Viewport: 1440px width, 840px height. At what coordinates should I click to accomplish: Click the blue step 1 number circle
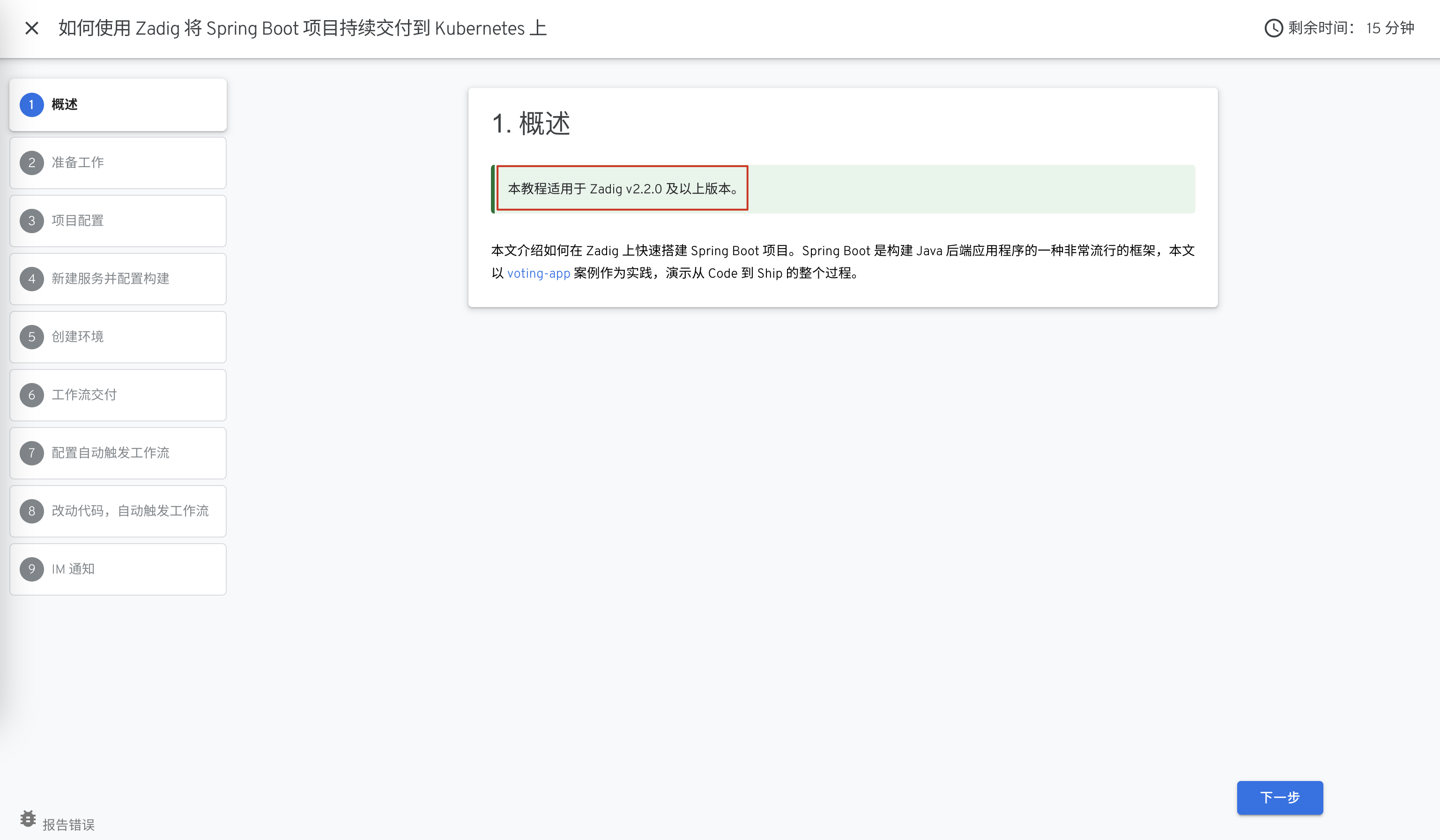point(31,104)
